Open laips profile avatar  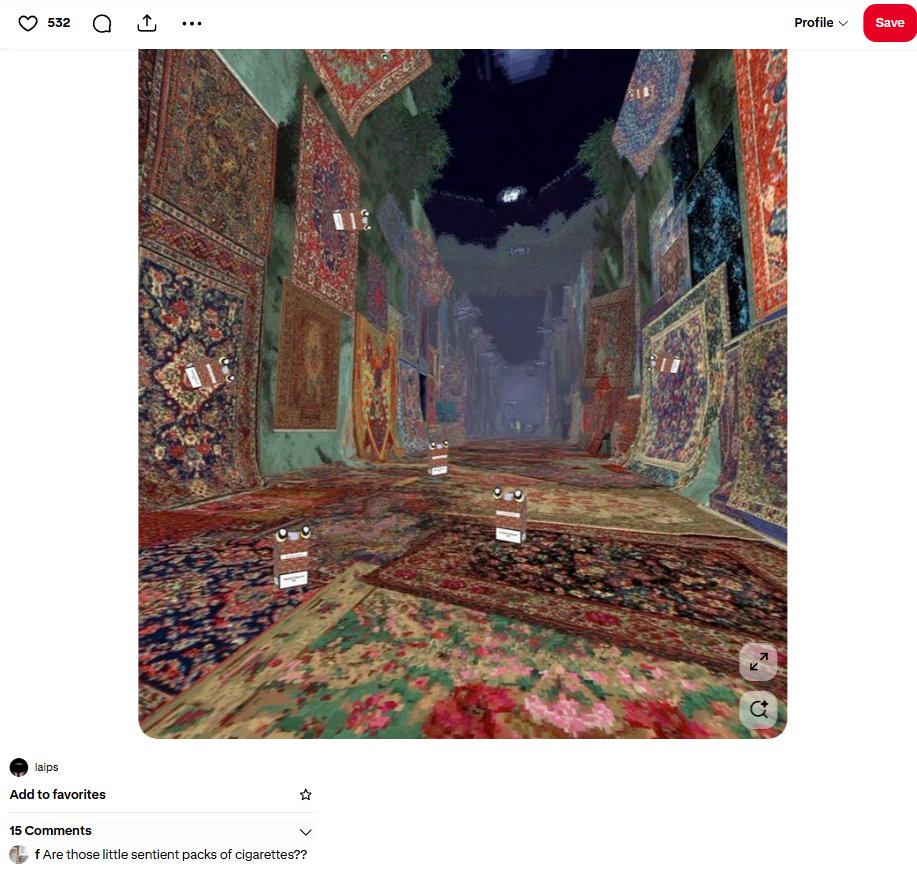tap(19, 767)
